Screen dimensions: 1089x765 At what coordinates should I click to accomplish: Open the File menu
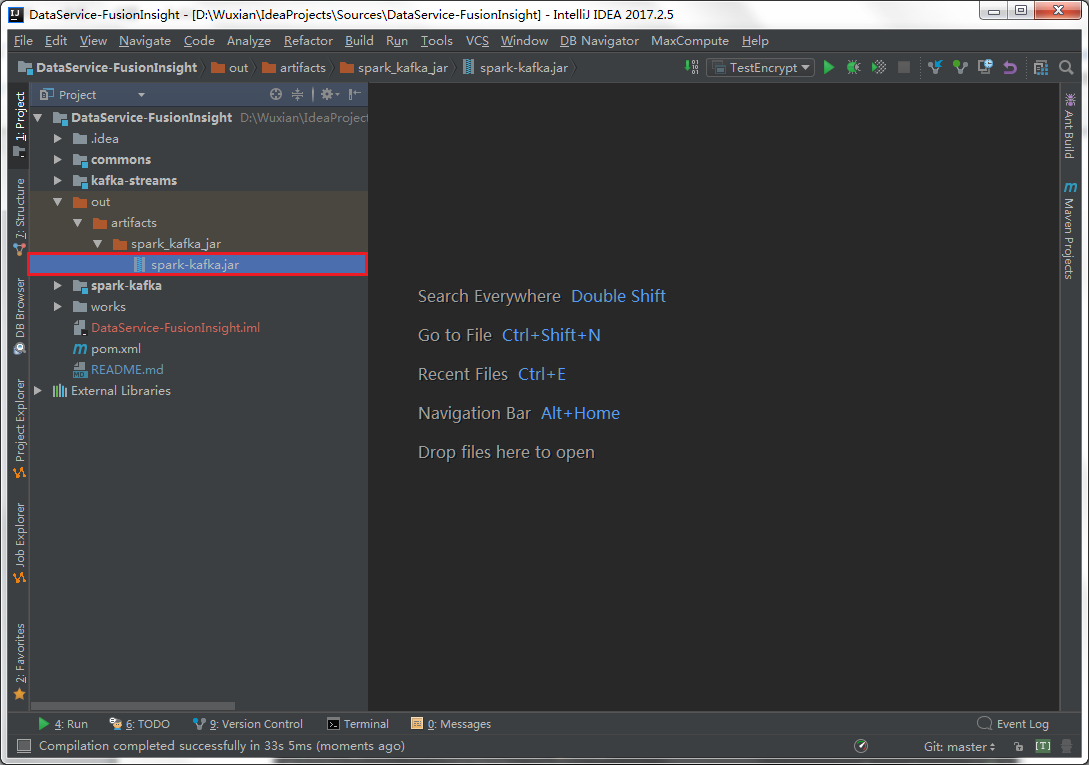pyautogui.click(x=23, y=40)
